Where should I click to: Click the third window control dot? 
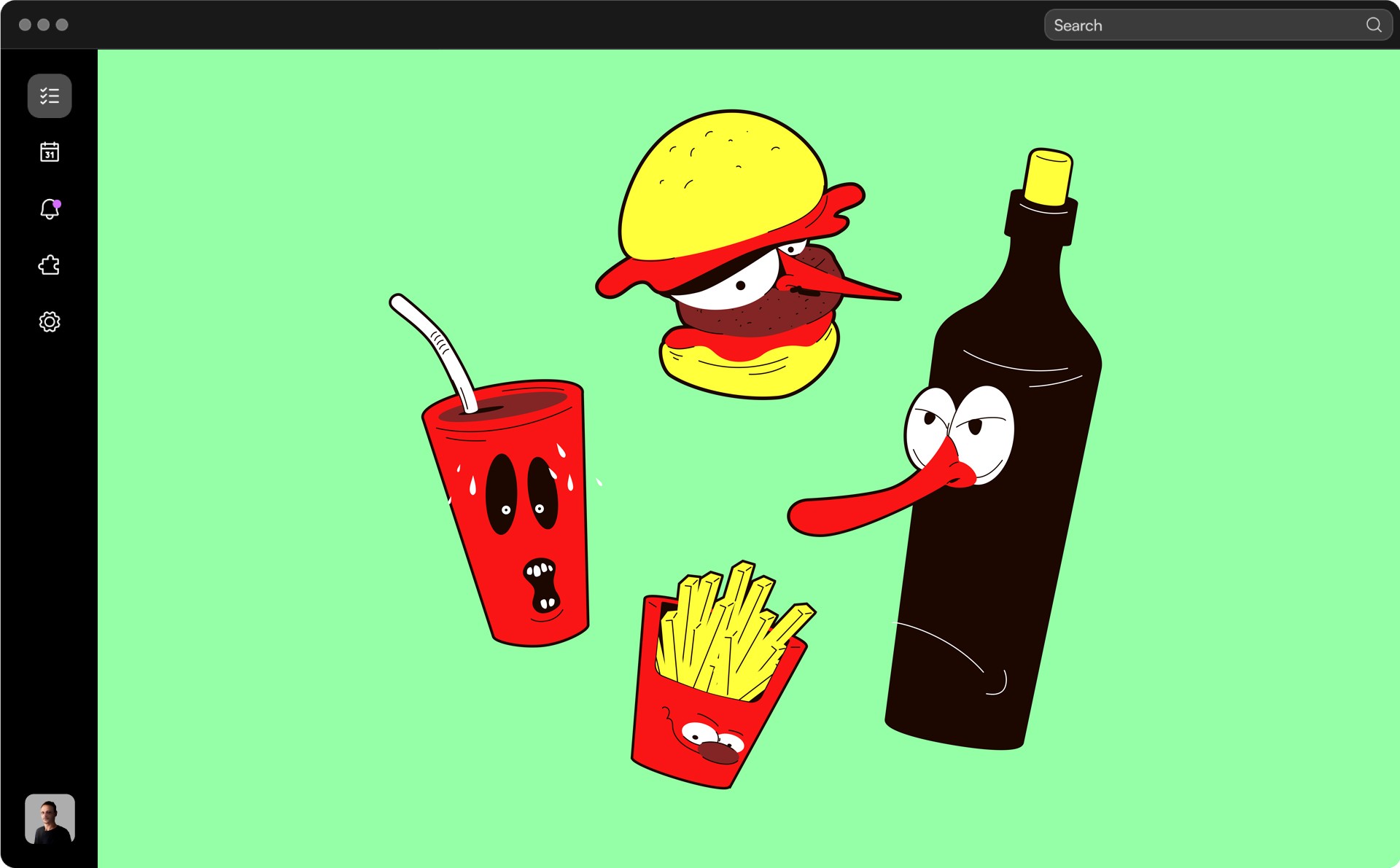click(x=63, y=25)
